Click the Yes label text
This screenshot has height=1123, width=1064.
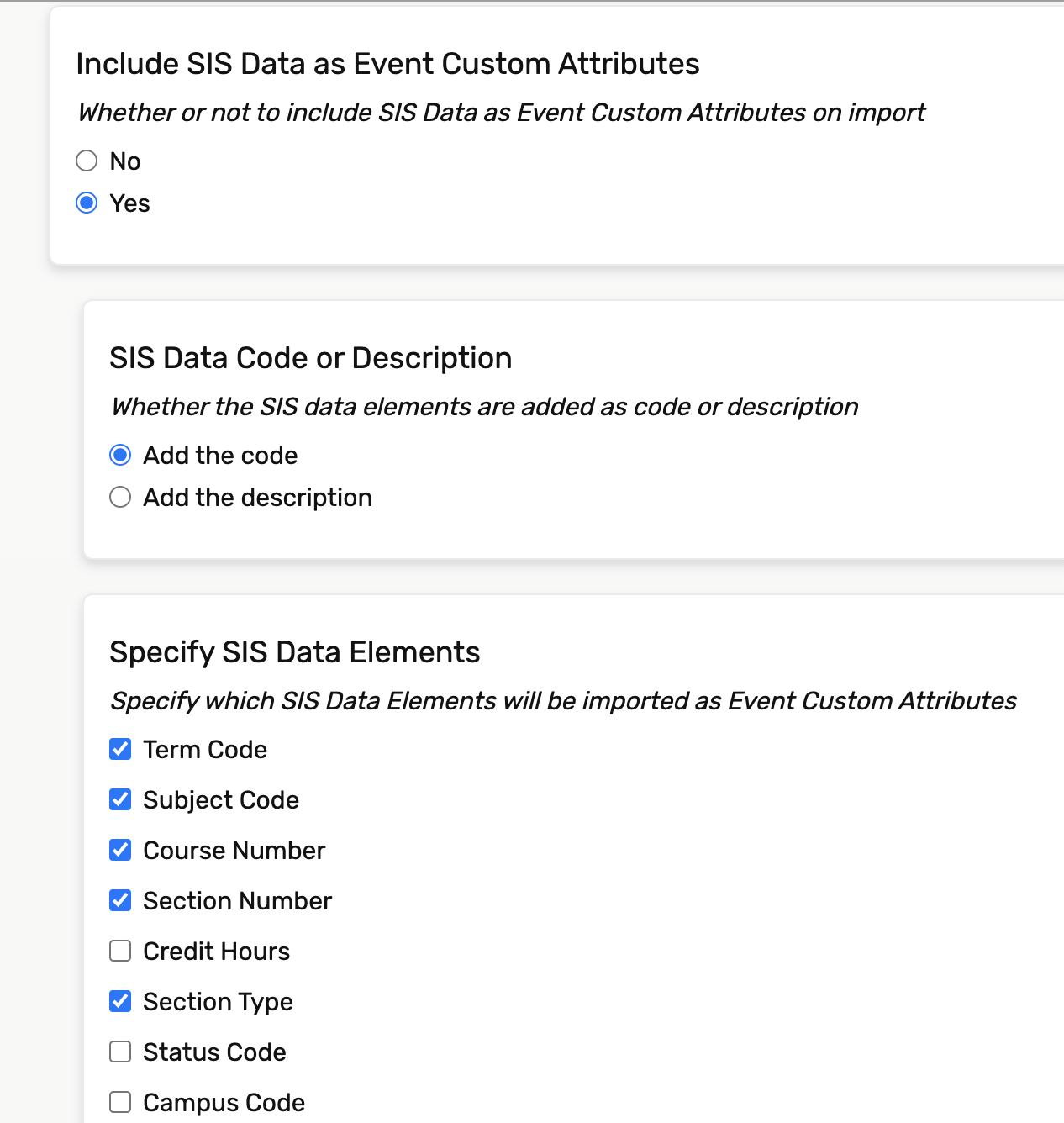tap(129, 203)
